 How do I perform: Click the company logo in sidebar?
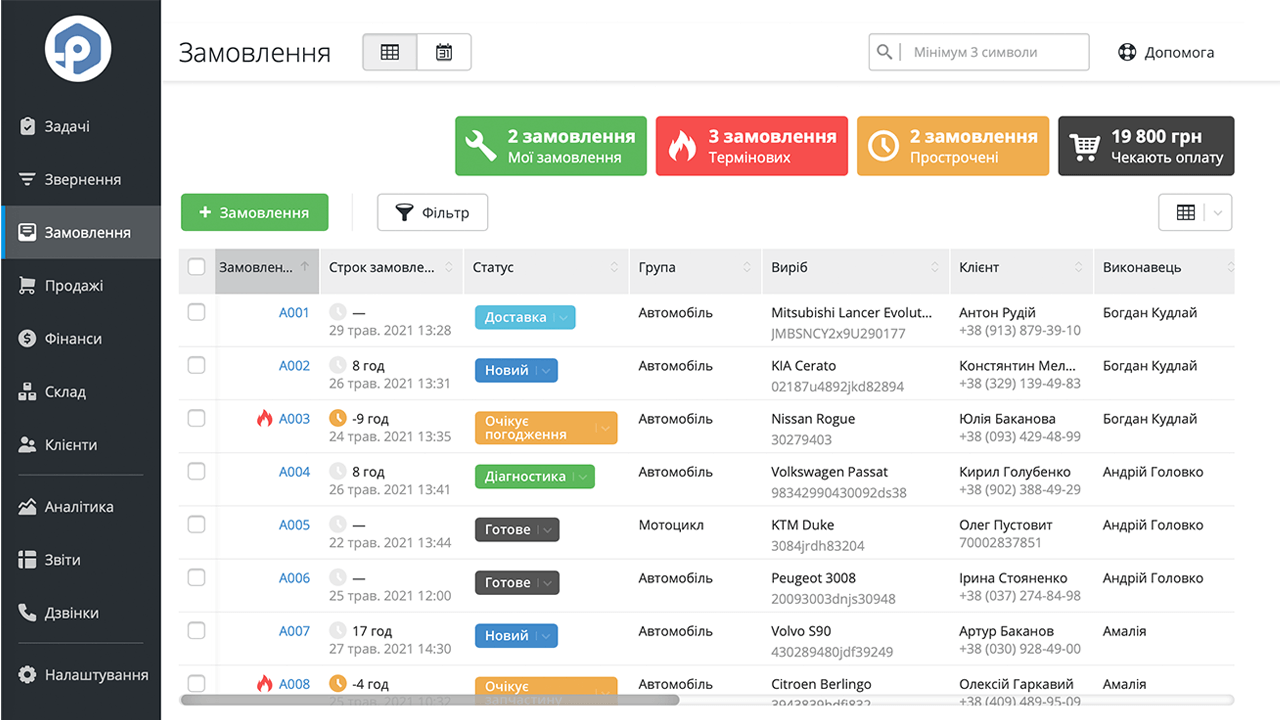[78, 49]
